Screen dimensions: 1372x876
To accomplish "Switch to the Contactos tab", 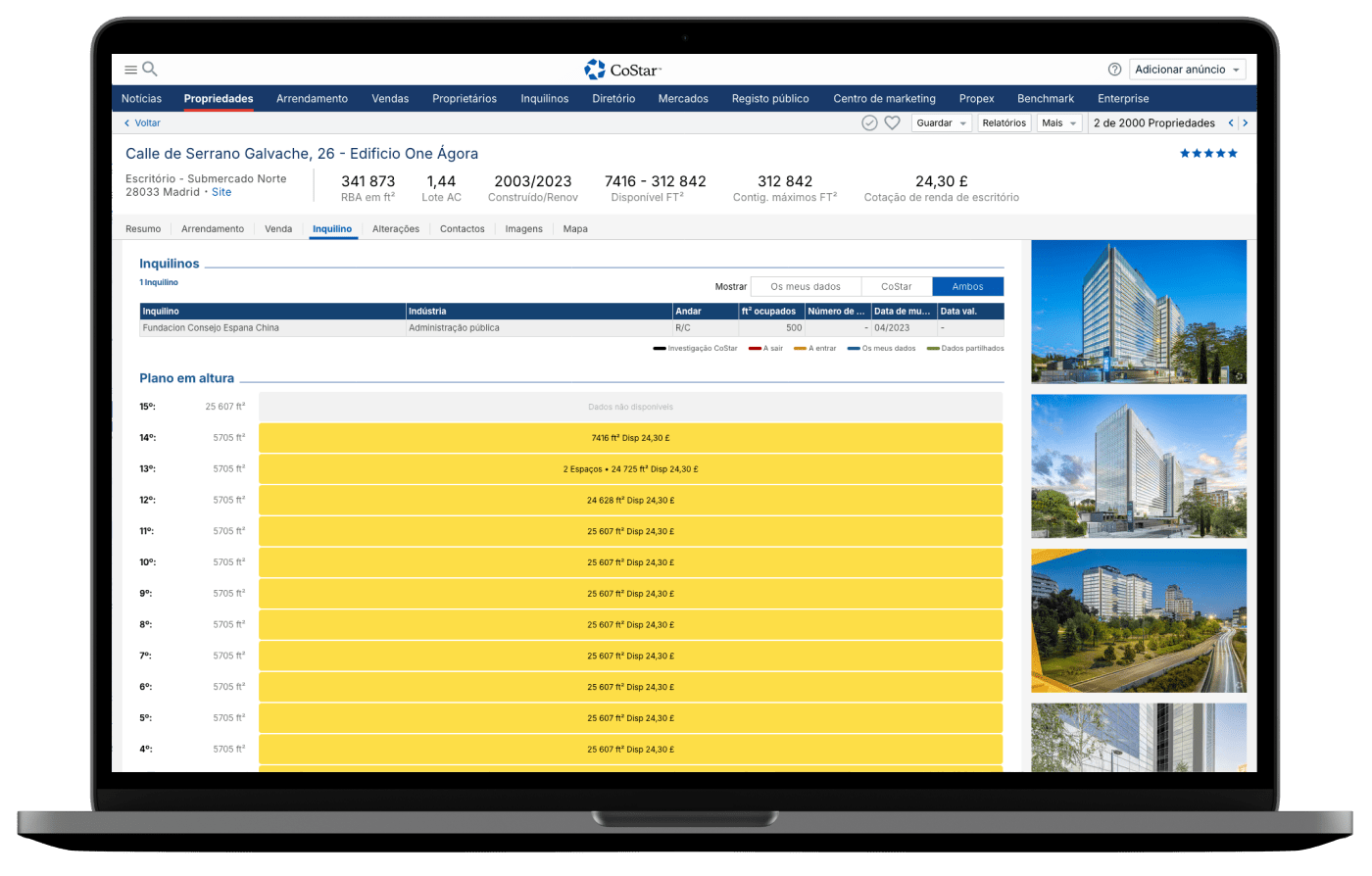I will point(462,228).
